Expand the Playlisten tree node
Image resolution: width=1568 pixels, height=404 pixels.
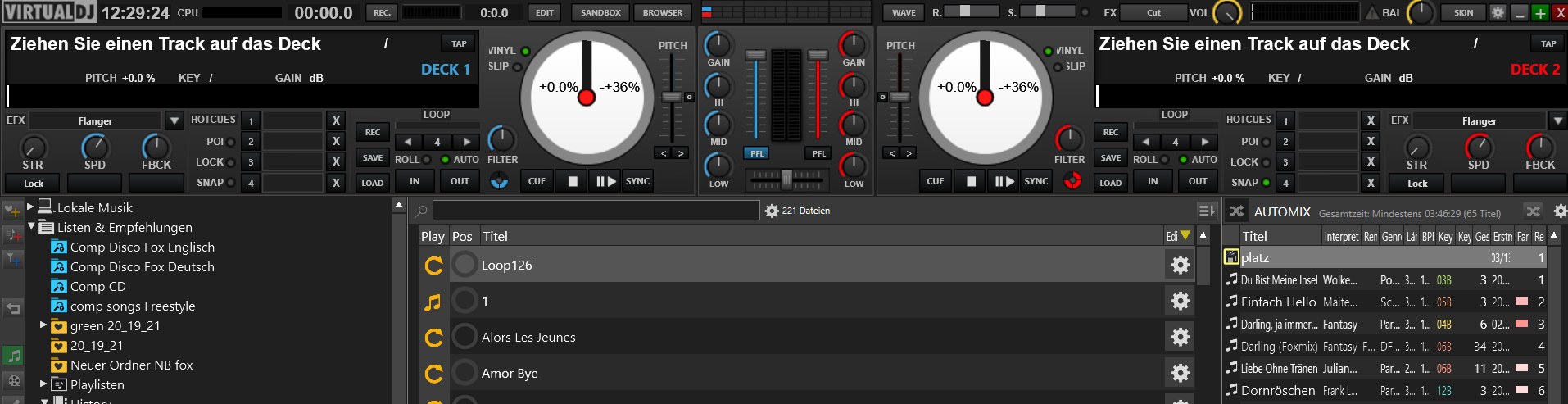[43, 384]
